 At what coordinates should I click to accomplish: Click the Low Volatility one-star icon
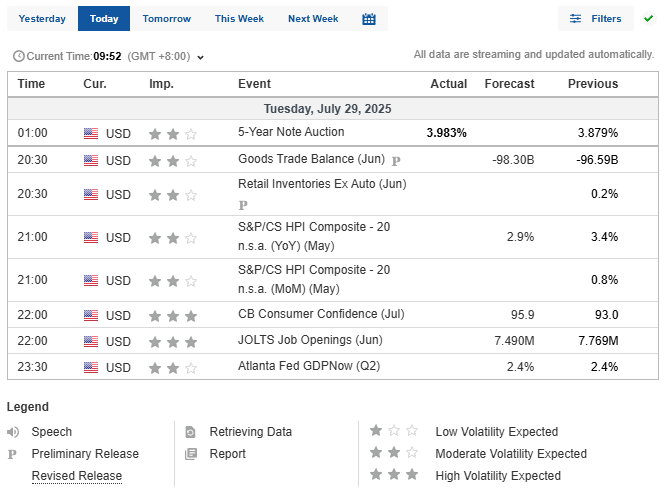coord(394,431)
